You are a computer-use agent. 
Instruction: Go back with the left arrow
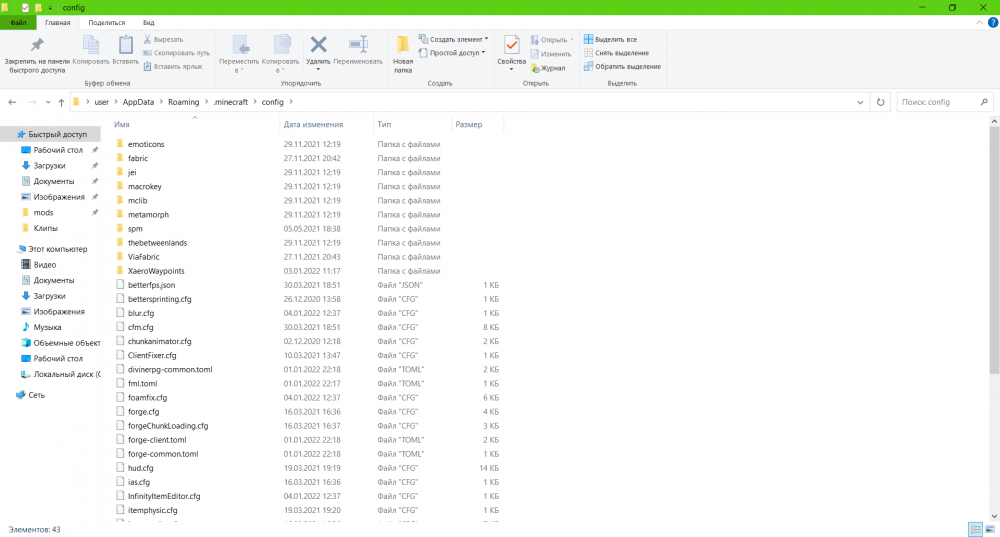[x=12, y=102]
